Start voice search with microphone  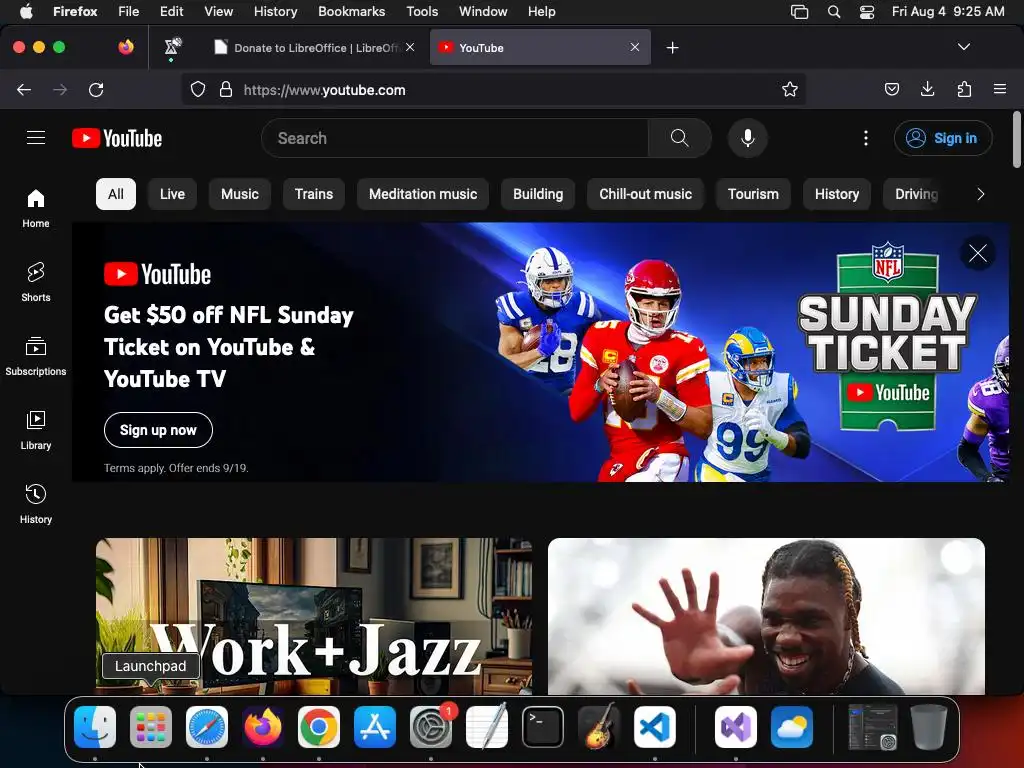coord(748,138)
